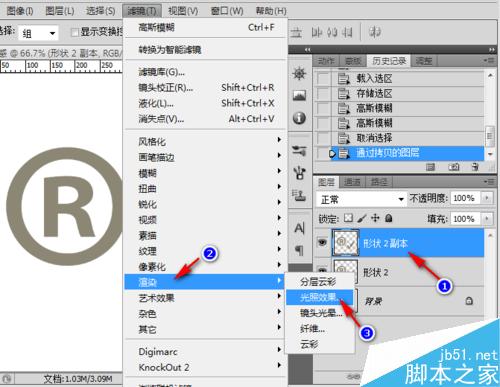Toggle lock all padlock icon
The height and width of the screenshot is (387, 500).
[388, 218]
